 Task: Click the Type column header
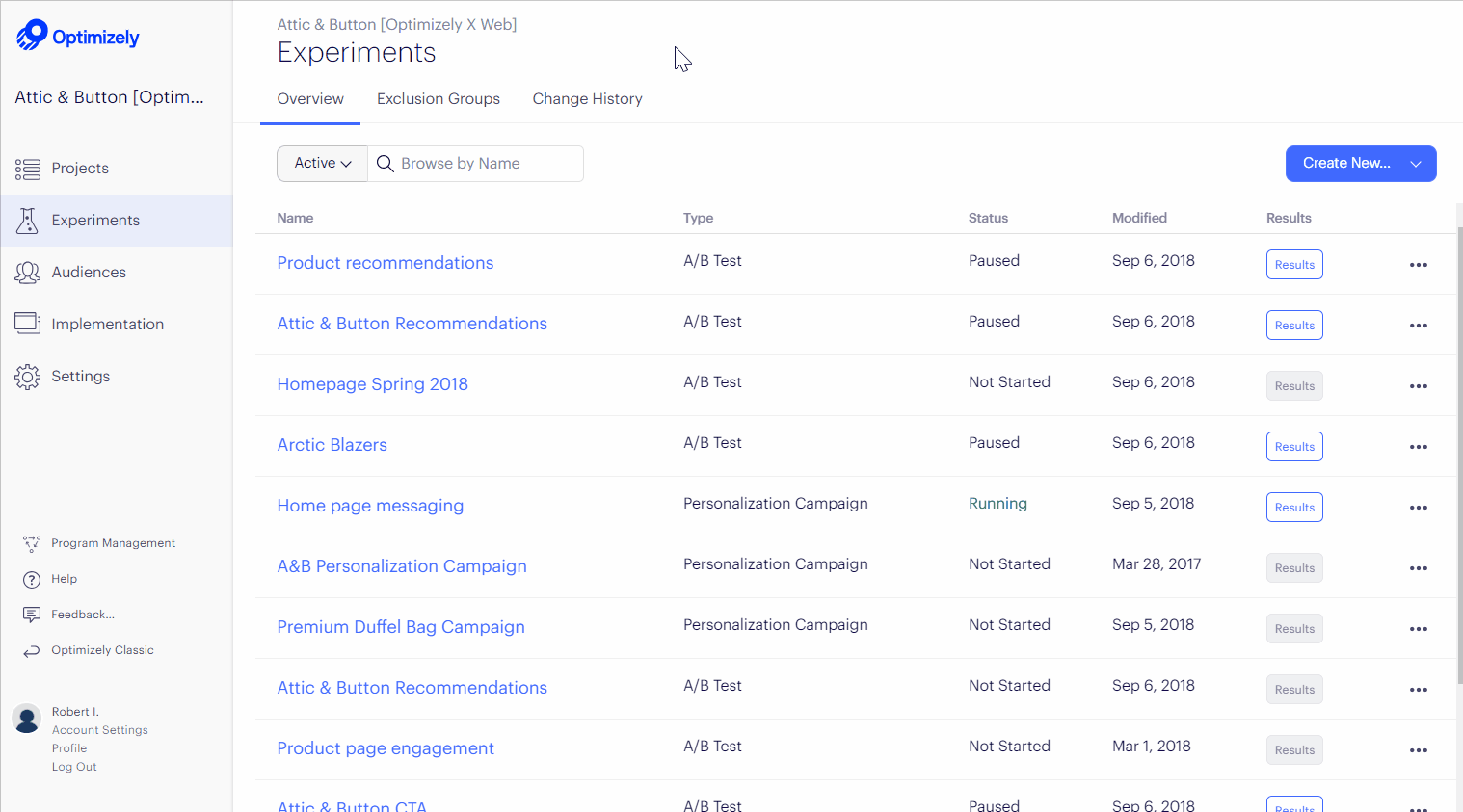[699, 218]
